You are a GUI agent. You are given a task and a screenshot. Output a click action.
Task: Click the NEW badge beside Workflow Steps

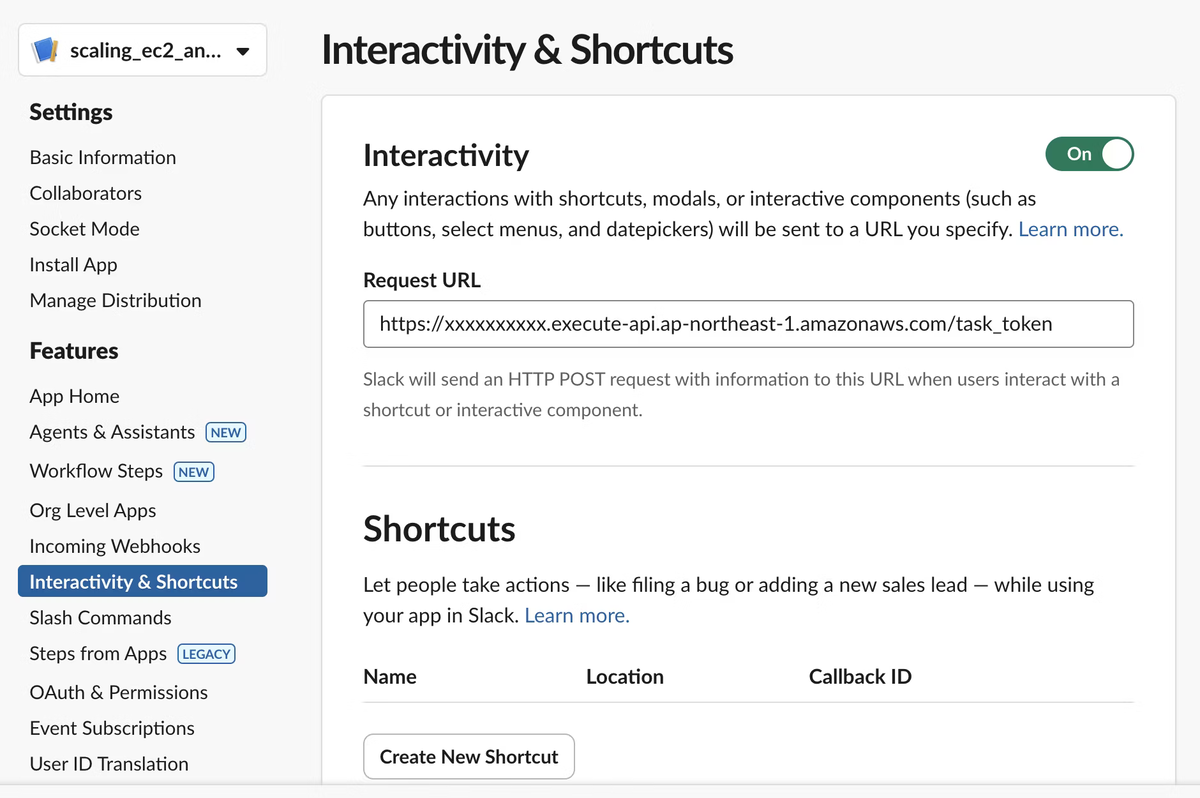click(x=194, y=472)
